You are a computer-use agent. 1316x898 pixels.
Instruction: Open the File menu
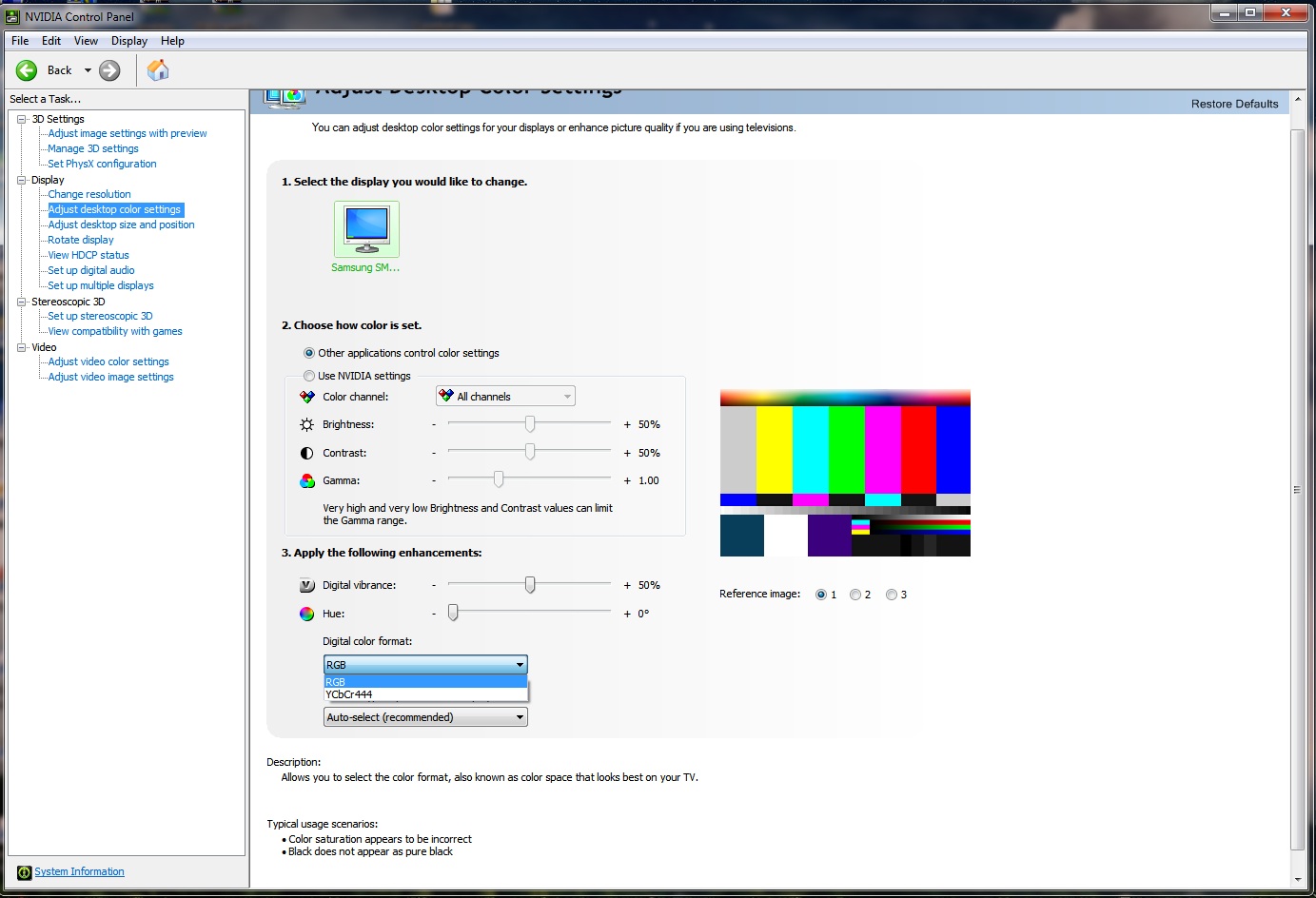pyautogui.click(x=20, y=41)
